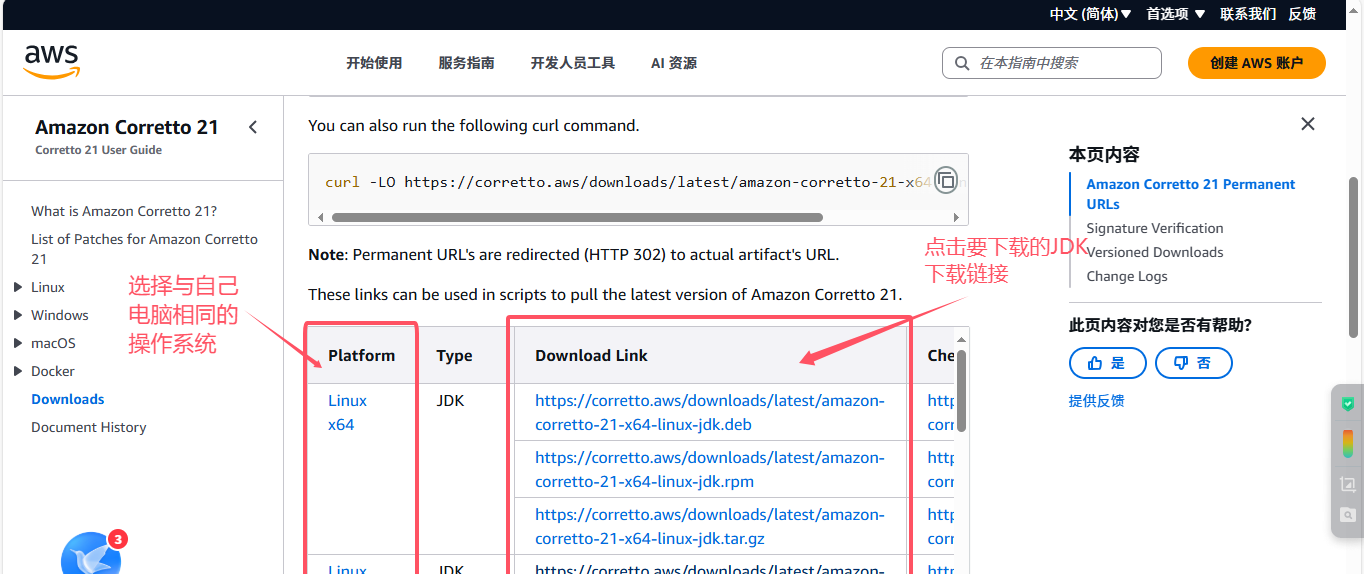
Task: Open the 开发人员工具 menu
Action: [572, 63]
